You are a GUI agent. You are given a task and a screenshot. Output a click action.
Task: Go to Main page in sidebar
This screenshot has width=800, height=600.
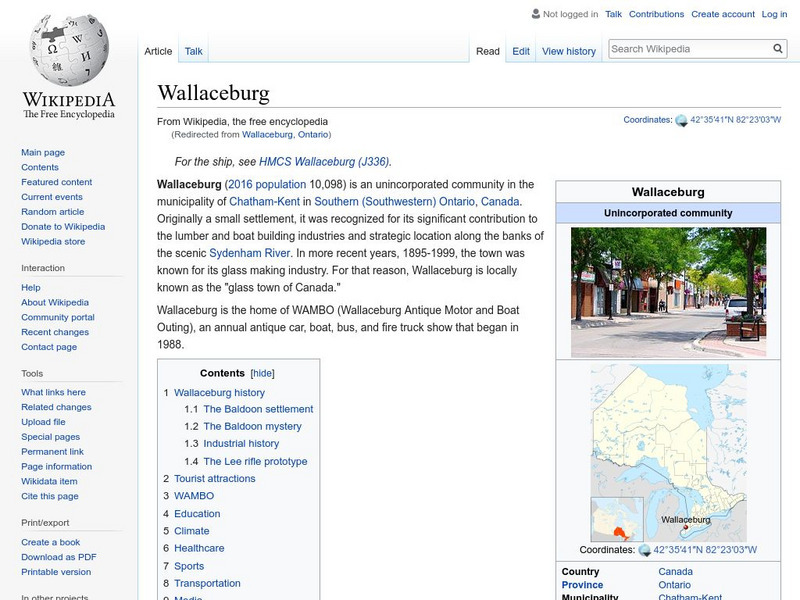pyautogui.click(x=43, y=152)
